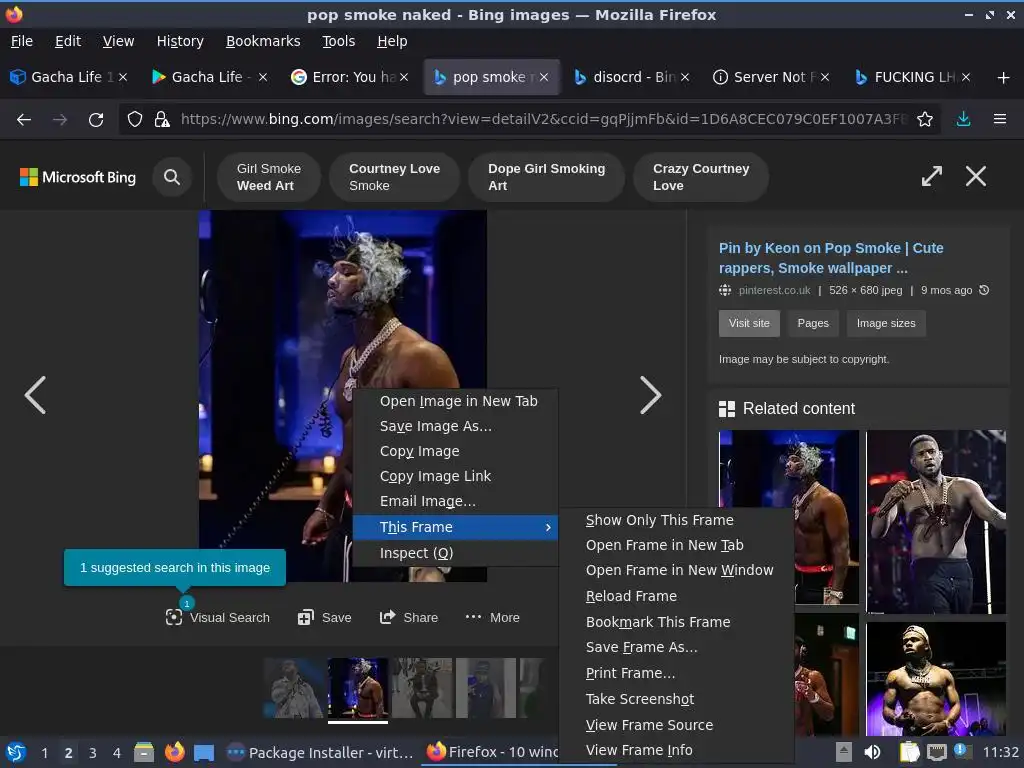Close the Error: You ha tab
This screenshot has height=768, width=1024.
tap(404, 77)
